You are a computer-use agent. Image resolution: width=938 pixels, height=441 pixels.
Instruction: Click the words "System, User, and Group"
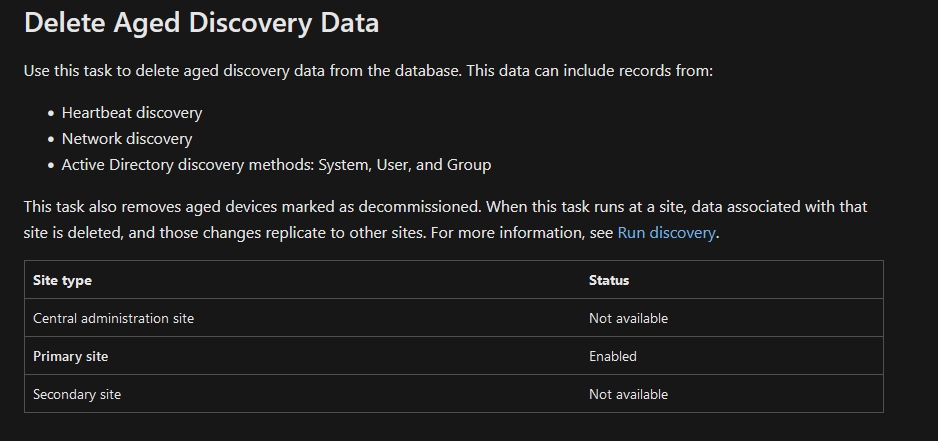(404, 165)
